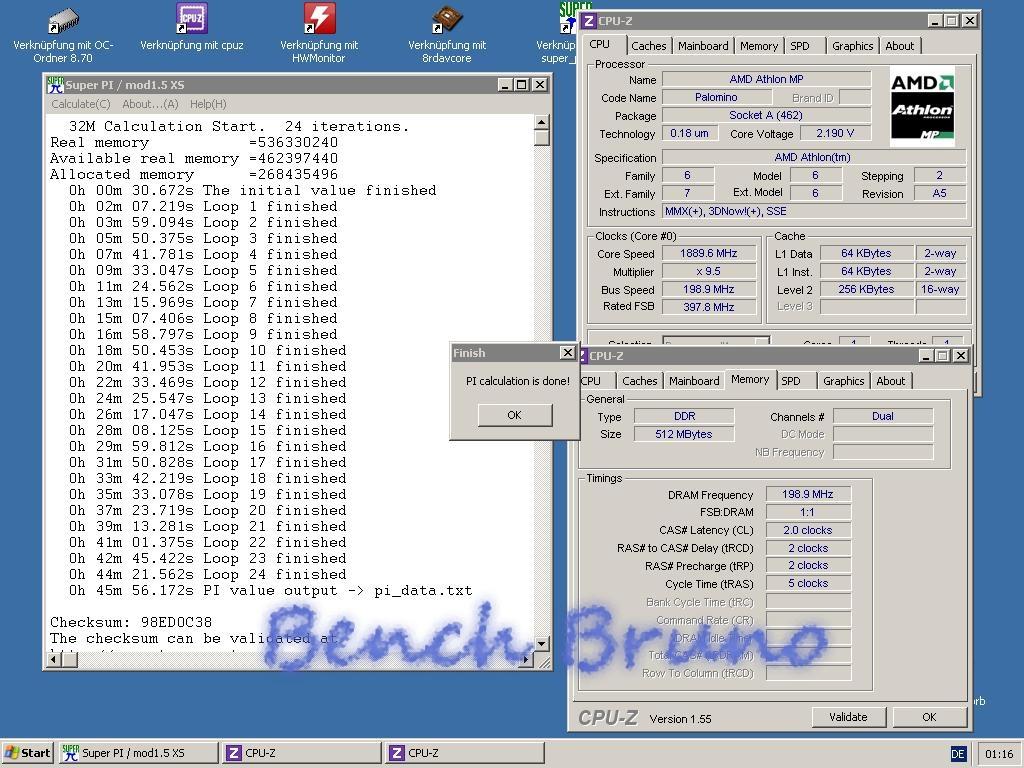Click OK button in CPU-Z Memory window
The image size is (1024, 768).
[929, 717]
